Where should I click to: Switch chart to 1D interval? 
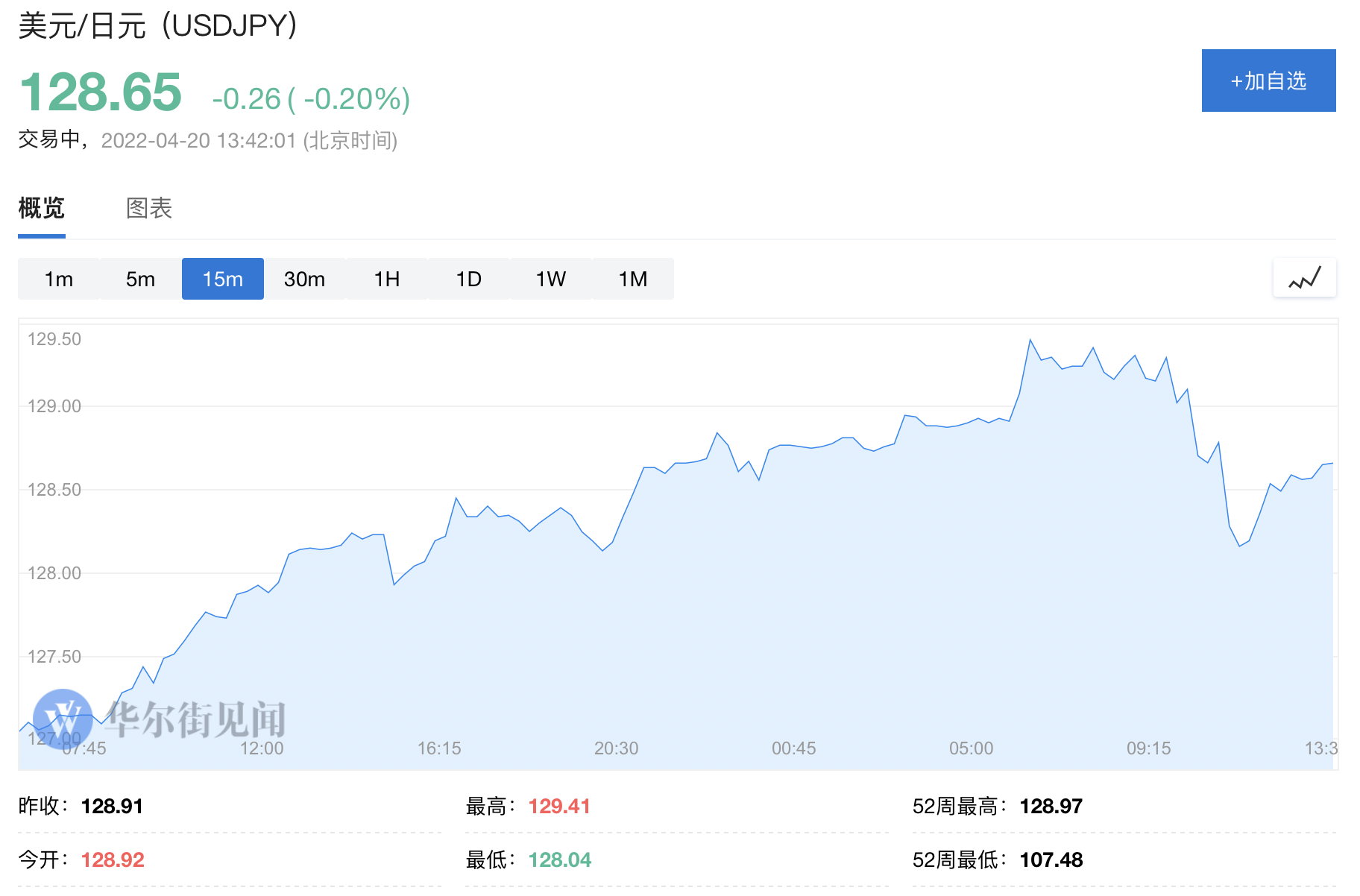tap(469, 279)
